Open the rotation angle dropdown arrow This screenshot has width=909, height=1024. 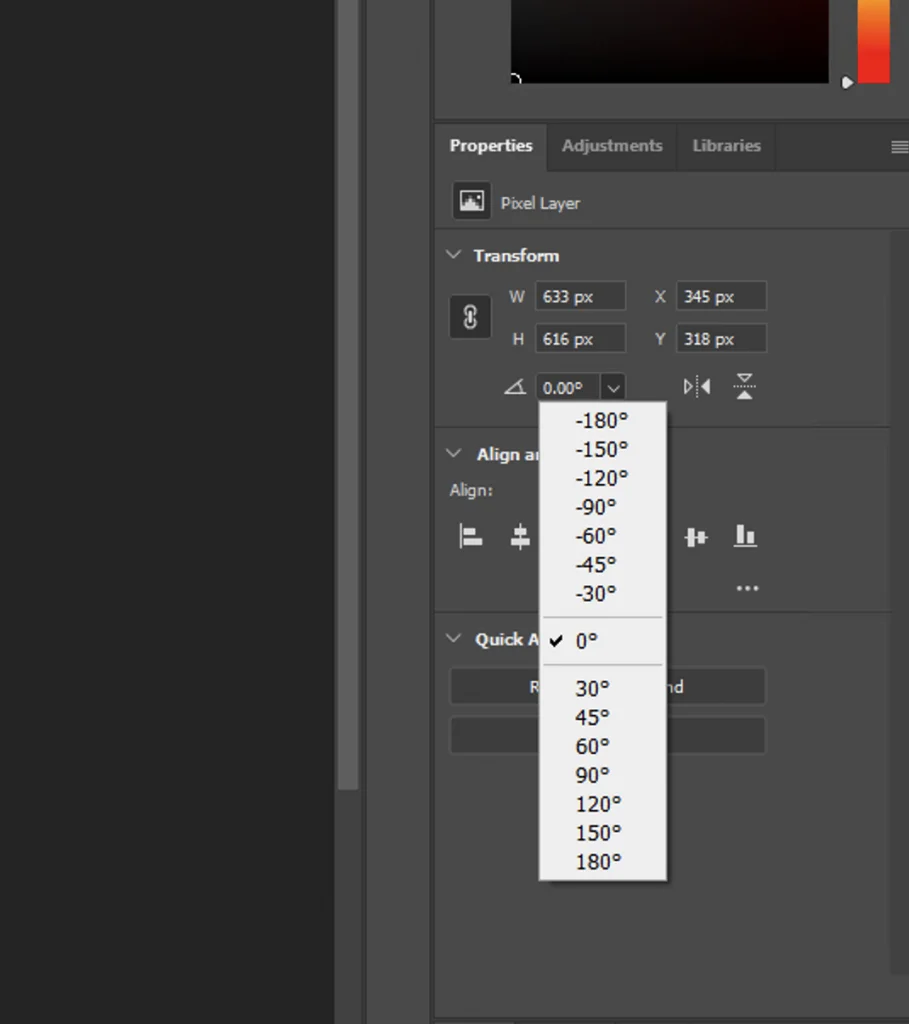click(x=613, y=387)
